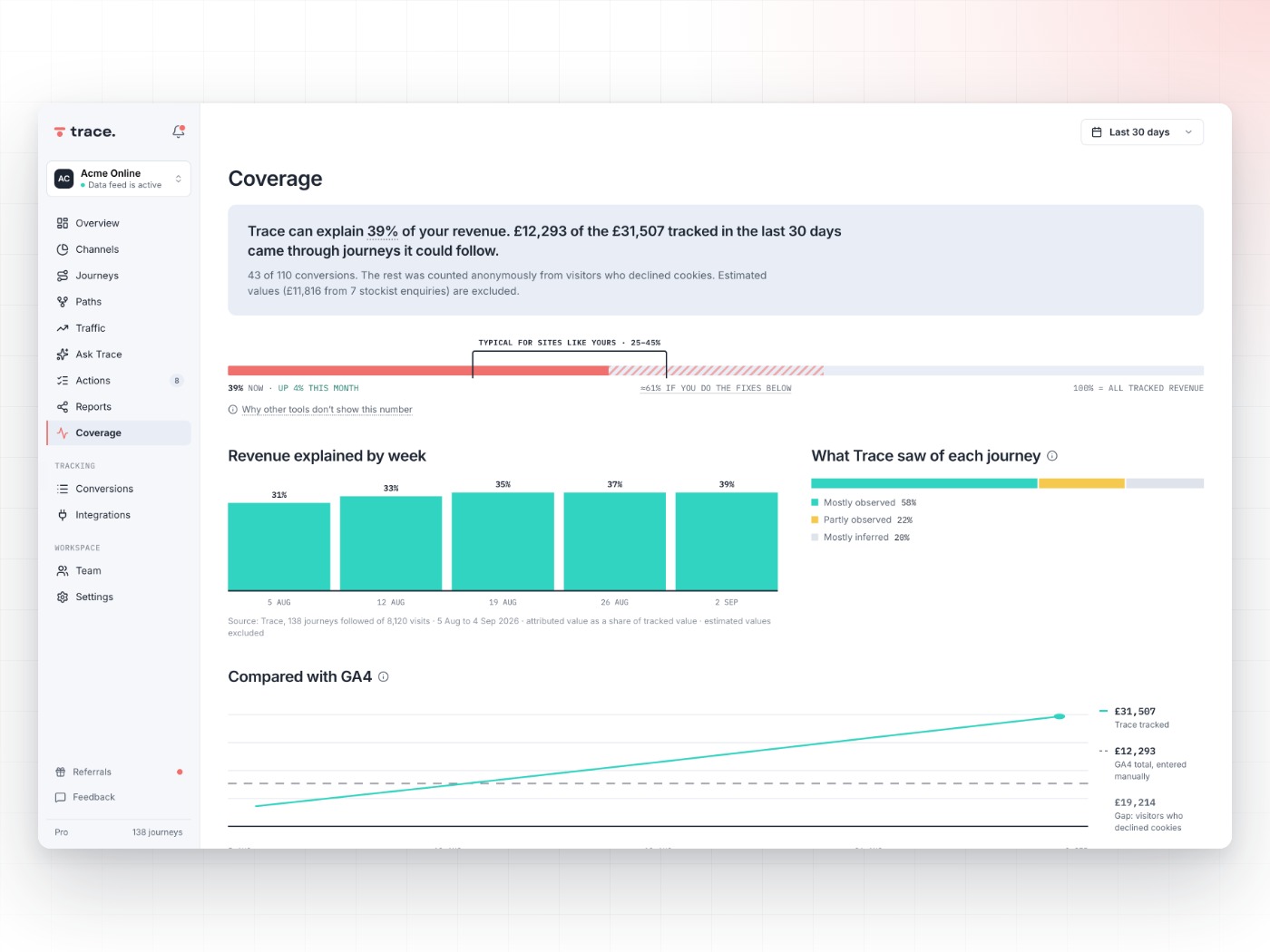Click the GA4 line chart endpoint marker
The width and height of the screenshot is (1270, 952).
[x=1060, y=717]
